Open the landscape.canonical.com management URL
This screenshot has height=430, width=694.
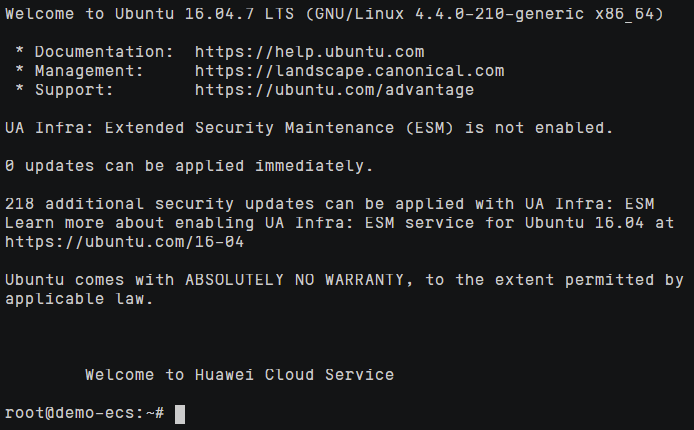(349, 71)
